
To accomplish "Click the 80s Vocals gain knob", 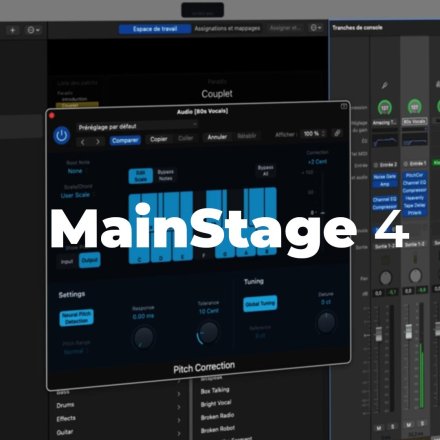I will coord(414,107).
